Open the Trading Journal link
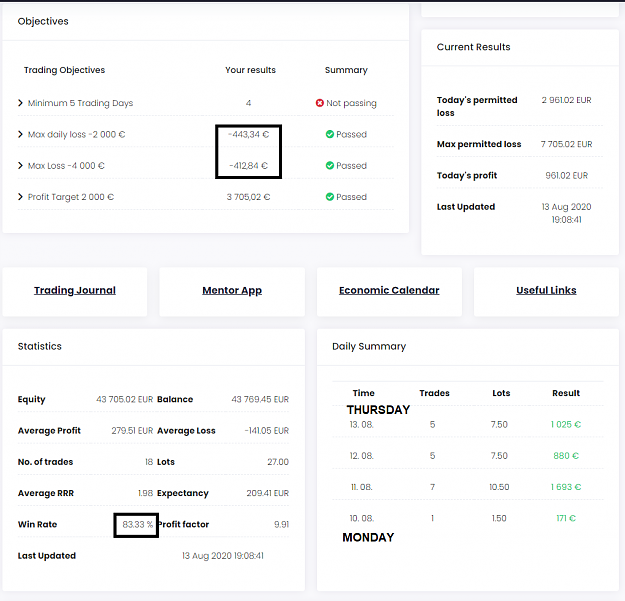This screenshot has width=625, height=601. [x=75, y=291]
